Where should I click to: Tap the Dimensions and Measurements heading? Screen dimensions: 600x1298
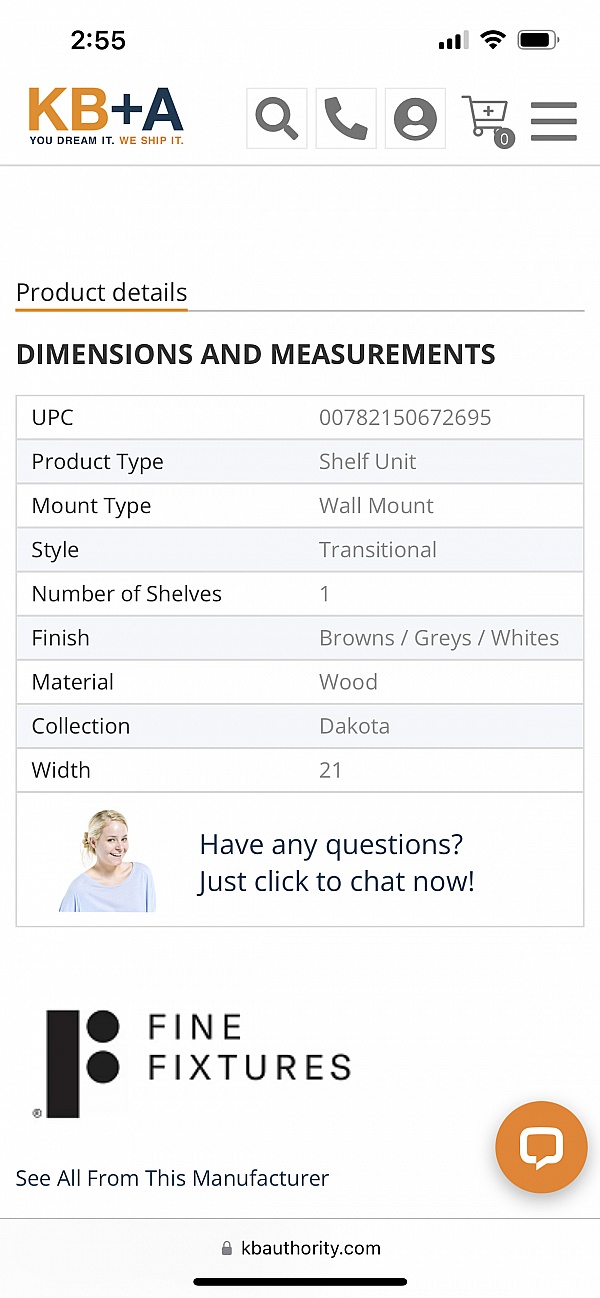(256, 354)
